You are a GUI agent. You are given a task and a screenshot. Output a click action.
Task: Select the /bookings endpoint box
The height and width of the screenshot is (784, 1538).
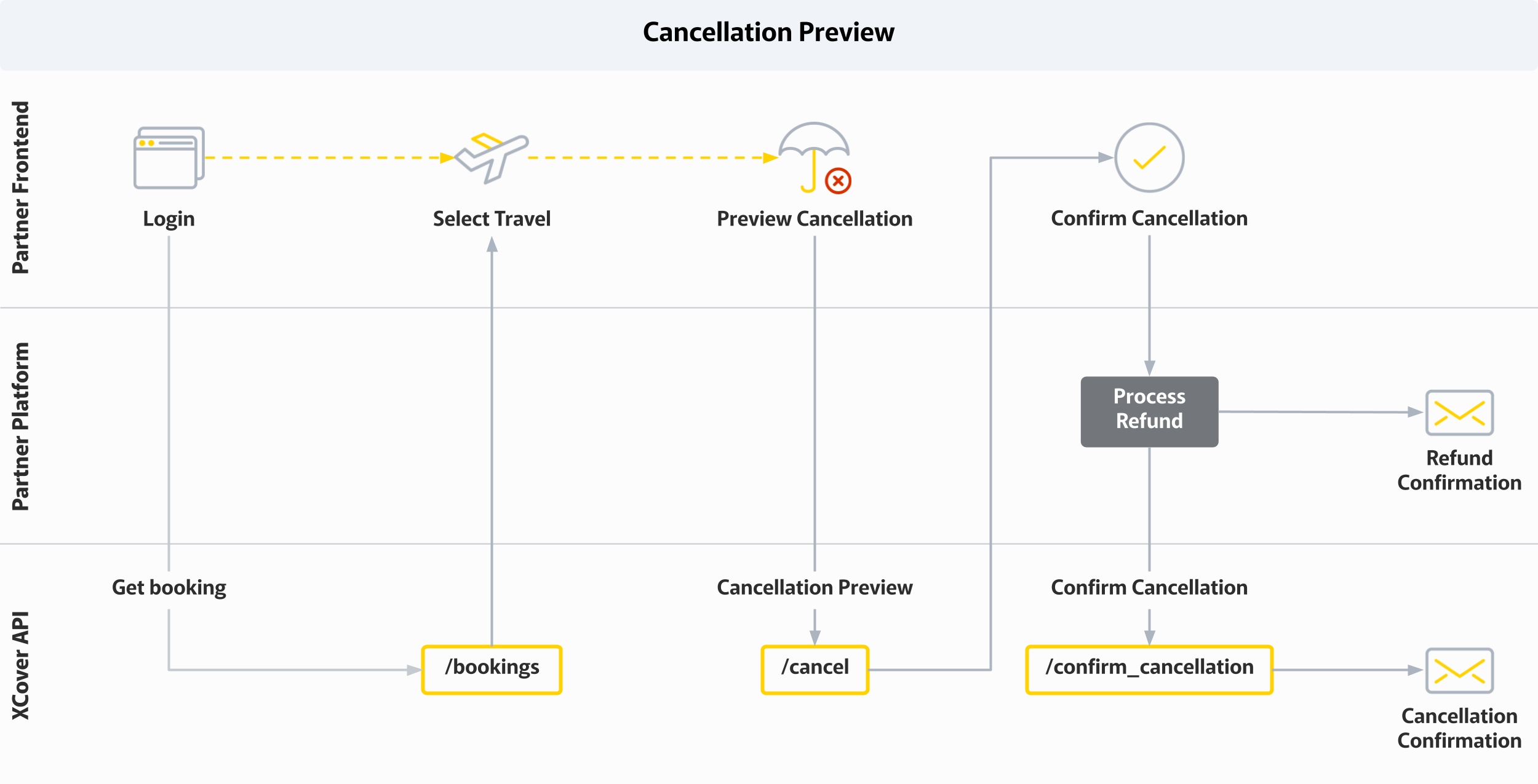pos(492,670)
